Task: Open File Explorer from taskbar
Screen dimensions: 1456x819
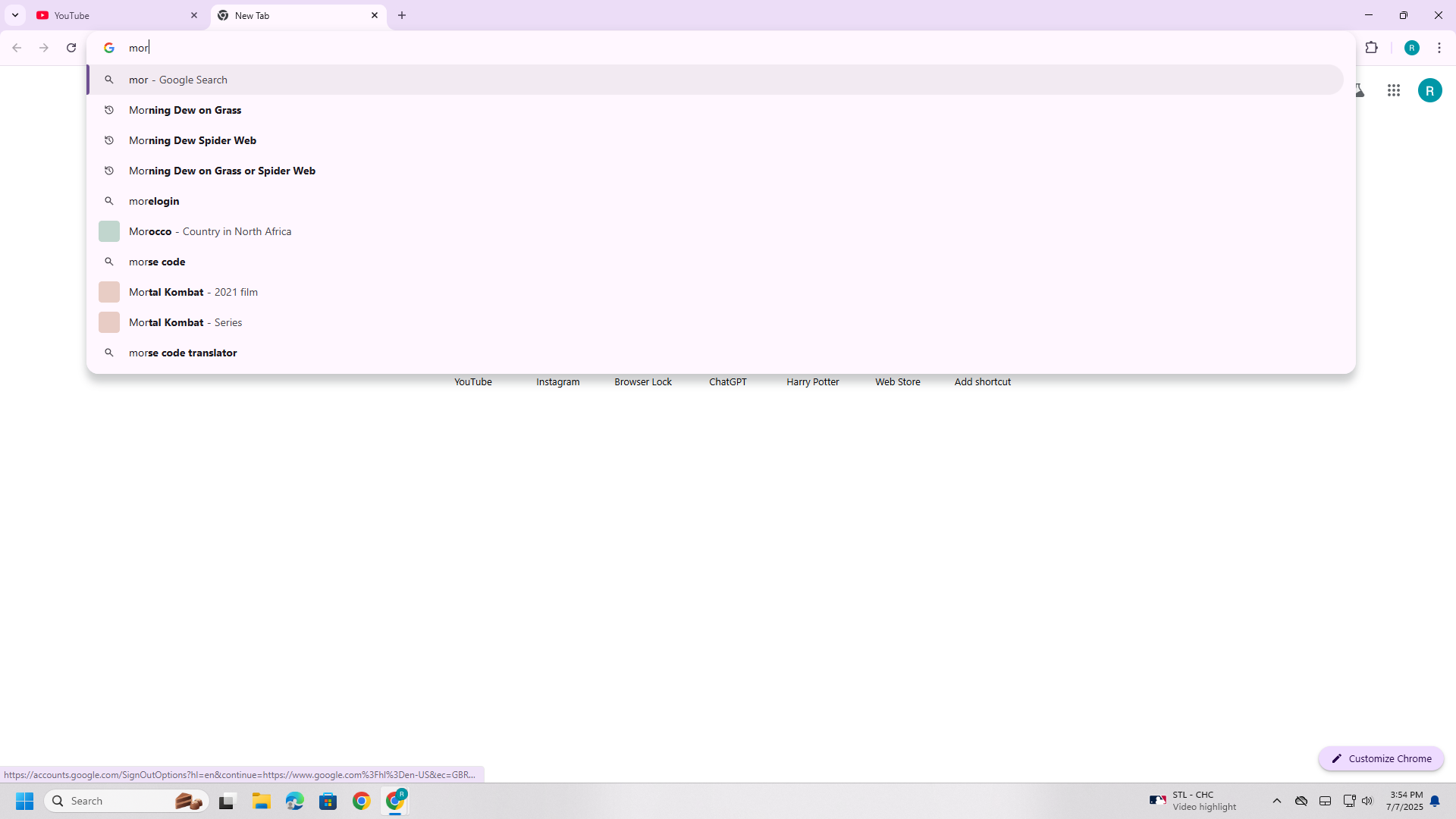Action: (262, 801)
